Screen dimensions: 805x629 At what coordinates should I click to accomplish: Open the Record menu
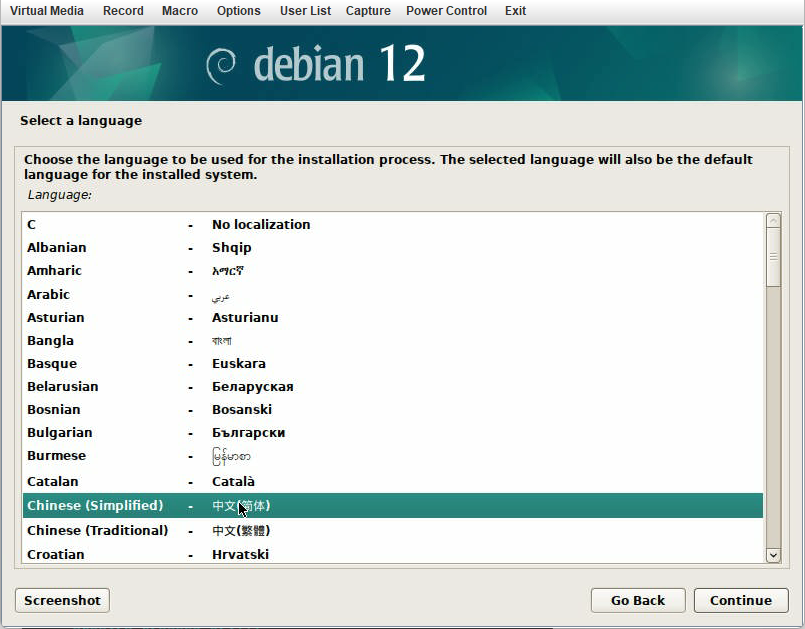(x=123, y=11)
